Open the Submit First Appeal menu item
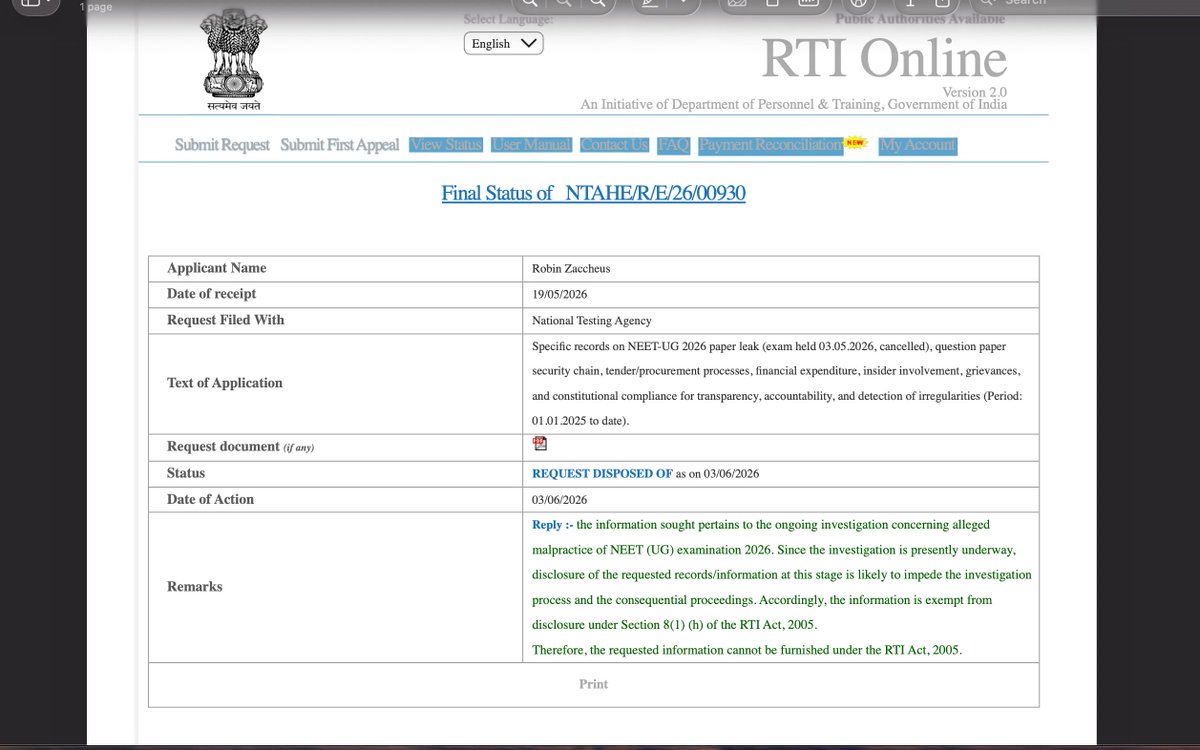The image size is (1200, 750). pyautogui.click(x=340, y=145)
